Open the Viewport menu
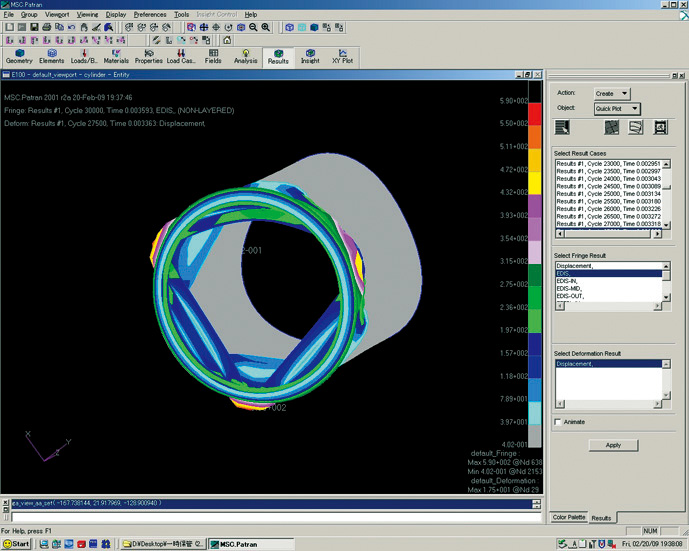The width and height of the screenshot is (689, 551). tap(57, 14)
